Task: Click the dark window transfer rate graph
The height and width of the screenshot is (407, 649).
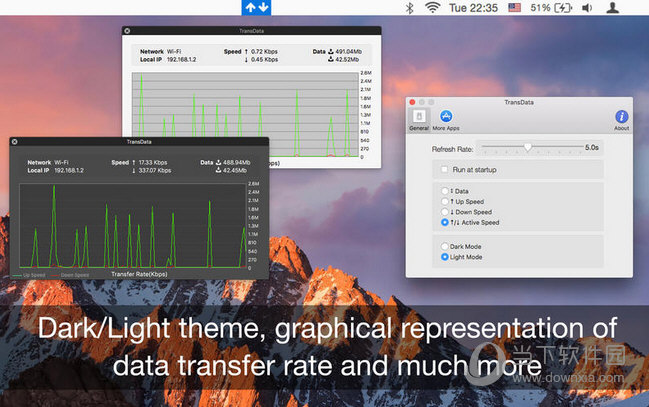Action: (132, 226)
